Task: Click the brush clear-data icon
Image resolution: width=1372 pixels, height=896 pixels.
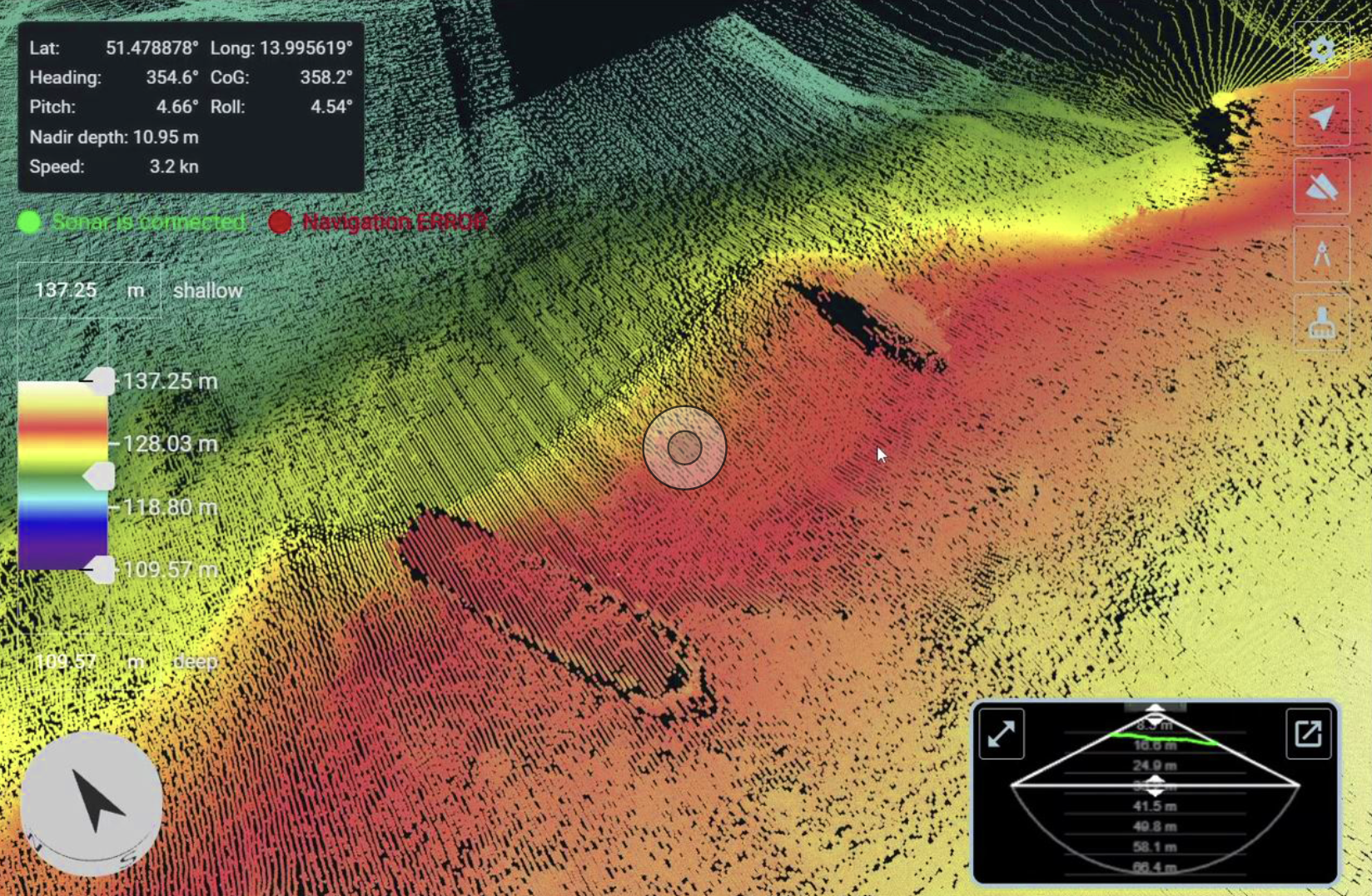Action: [1322, 322]
